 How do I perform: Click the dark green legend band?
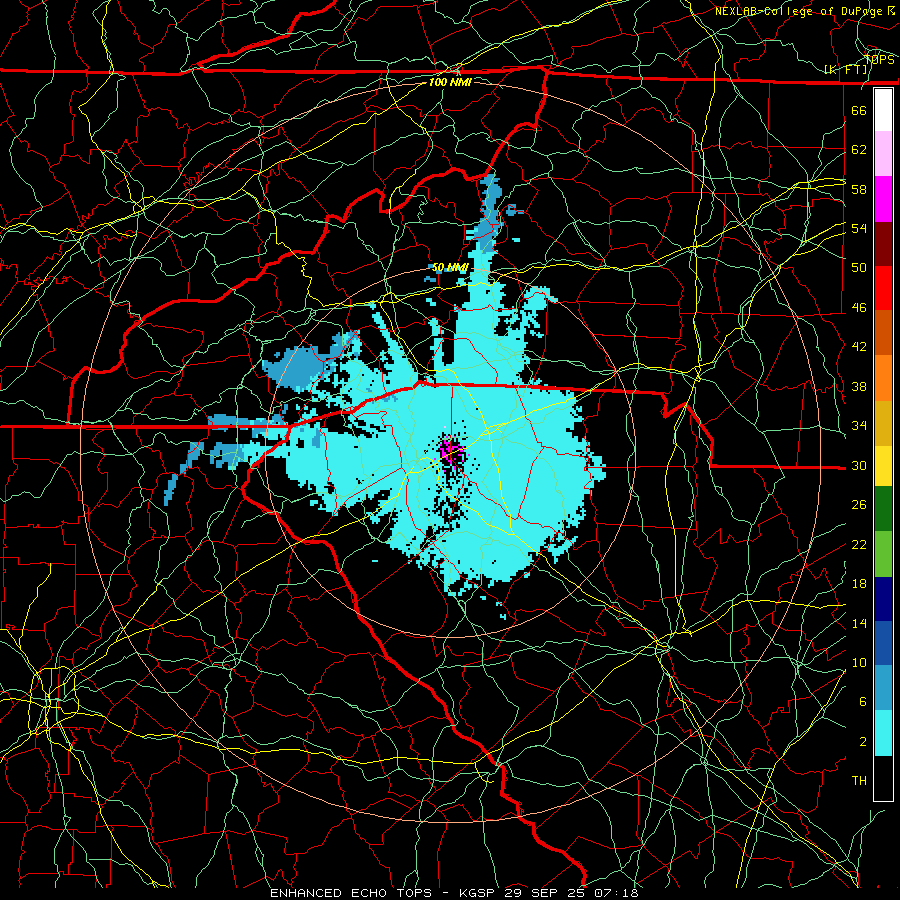[883, 509]
